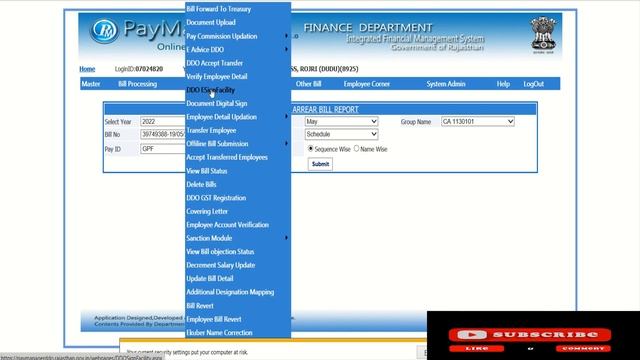Screen dimensions: 640x360
Task: Open Accept Transferred Employees entry
Action: tap(227, 157)
